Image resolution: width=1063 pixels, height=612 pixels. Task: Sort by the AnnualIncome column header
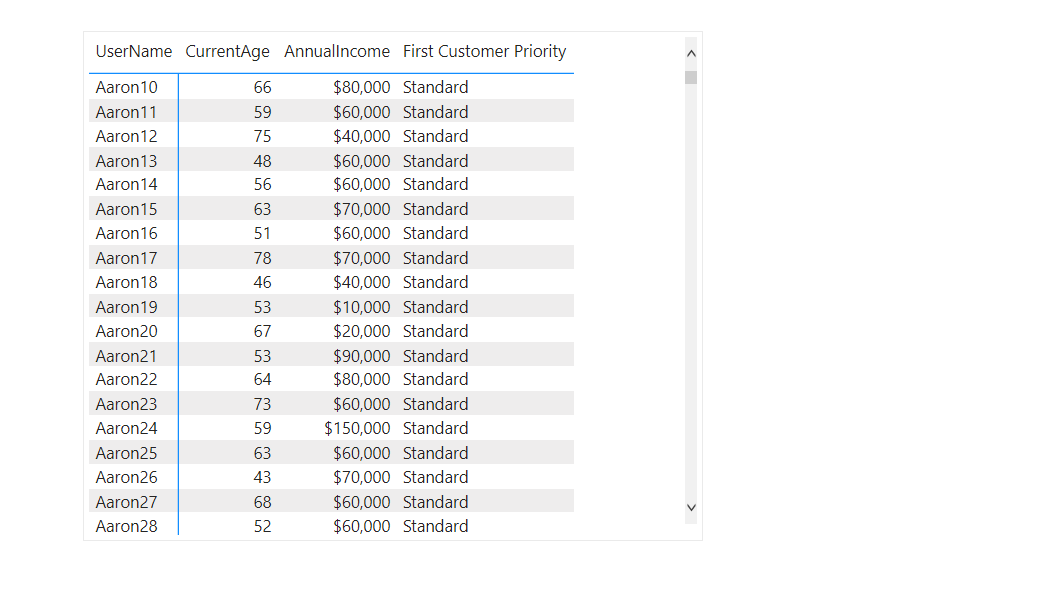point(337,52)
